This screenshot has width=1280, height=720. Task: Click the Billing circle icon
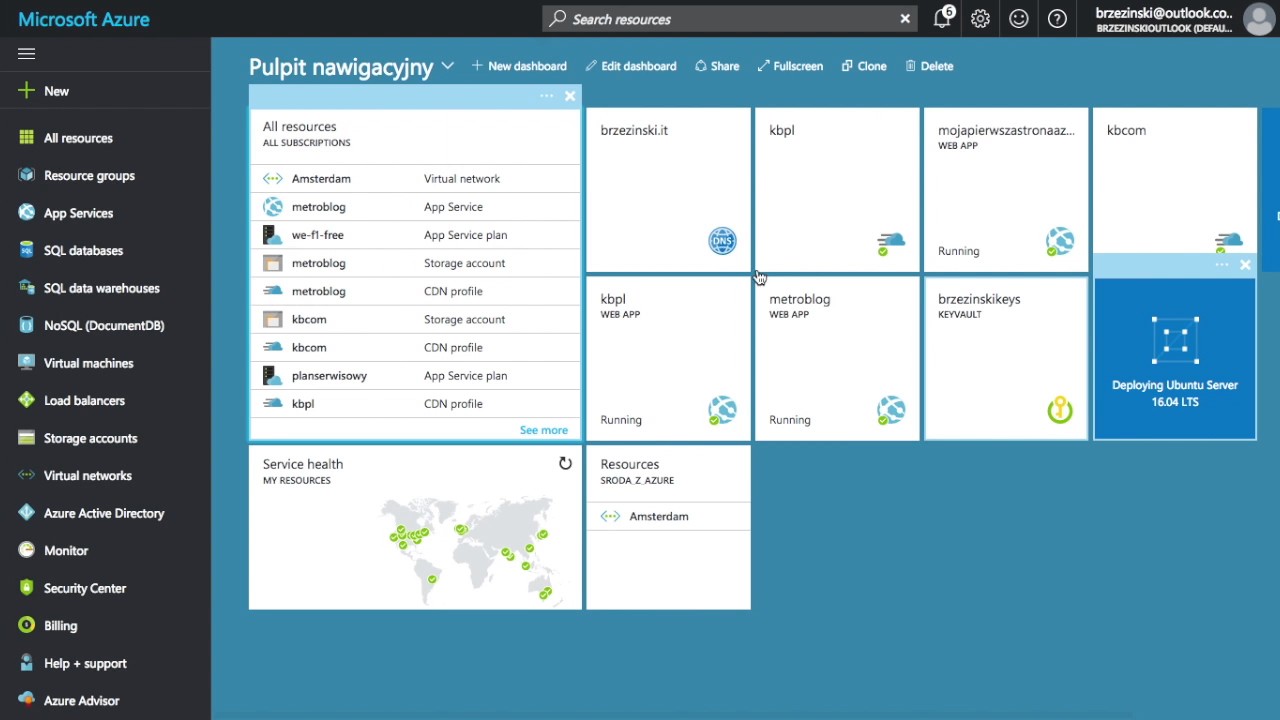click(x=27, y=625)
